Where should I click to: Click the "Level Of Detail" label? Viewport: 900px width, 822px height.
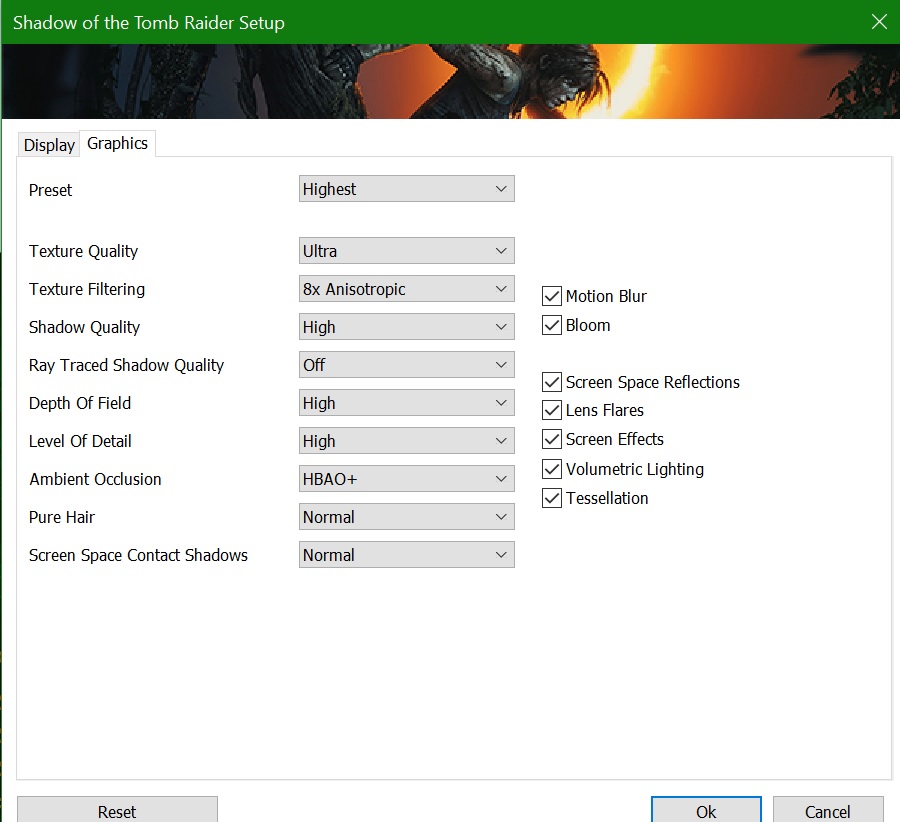tap(80, 441)
